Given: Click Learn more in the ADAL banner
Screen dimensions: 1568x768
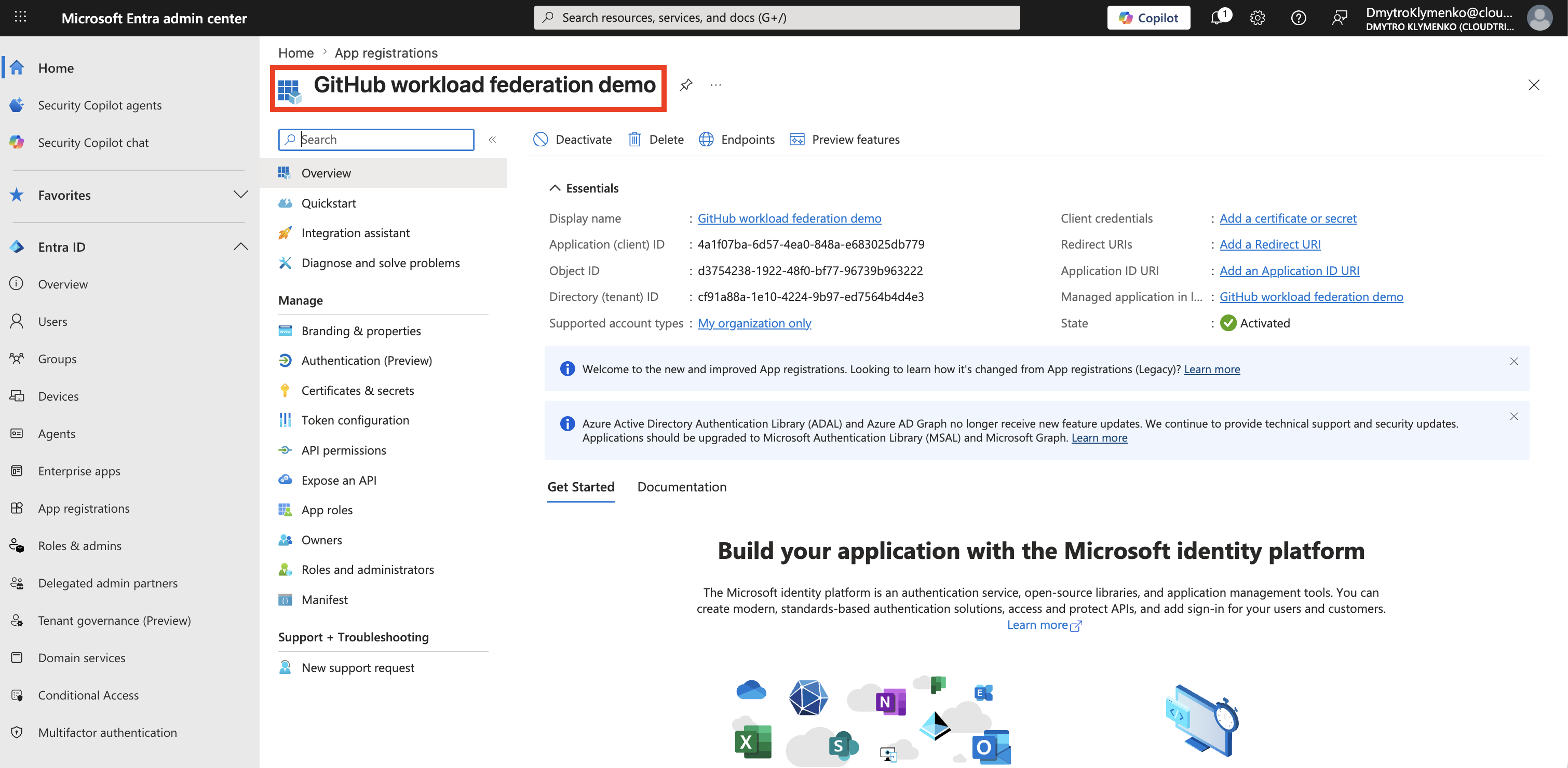Looking at the screenshot, I should pyautogui.click(x=1099, y=437).
